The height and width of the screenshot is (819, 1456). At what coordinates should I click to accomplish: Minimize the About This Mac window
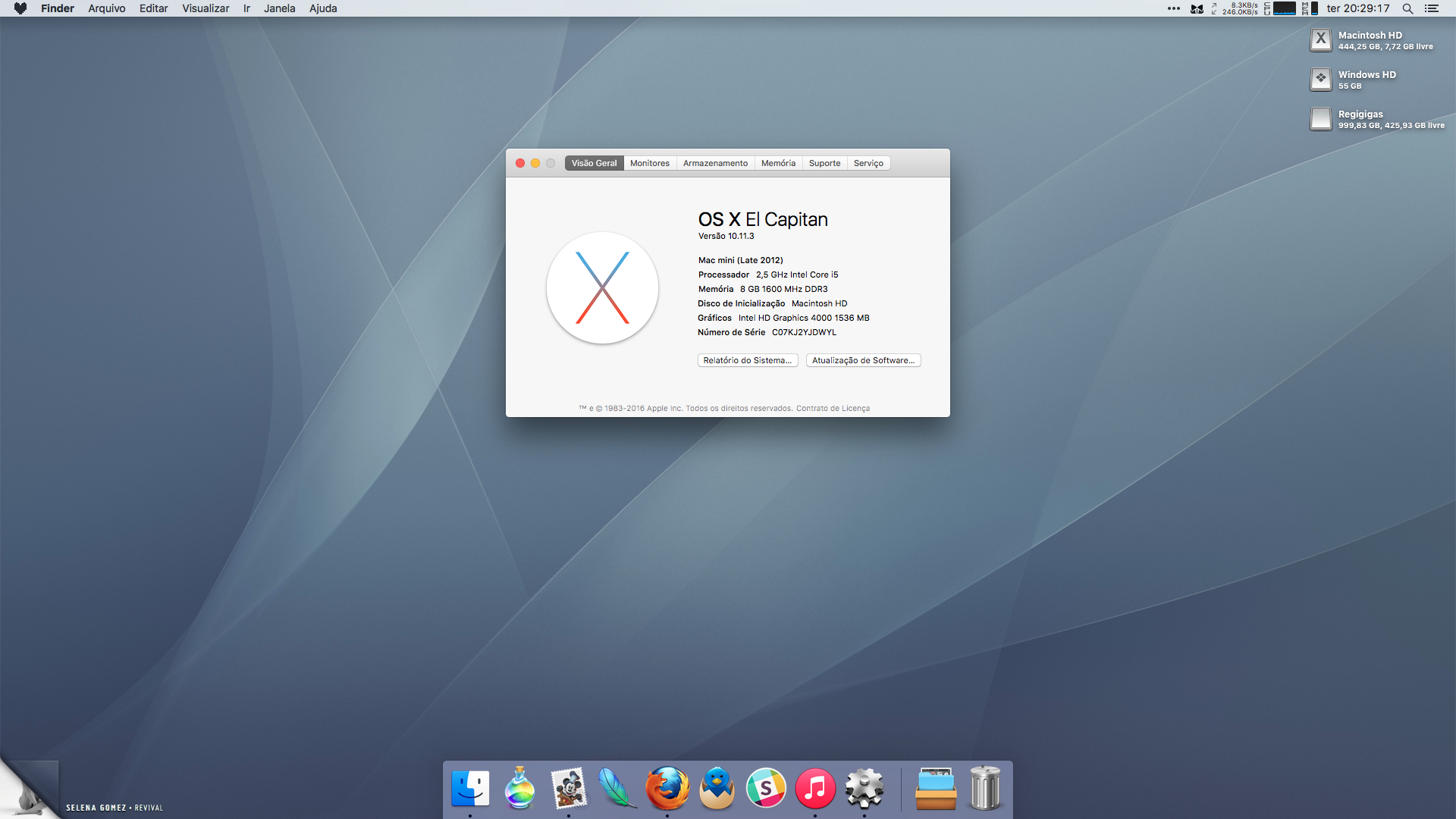pos(535,163)
